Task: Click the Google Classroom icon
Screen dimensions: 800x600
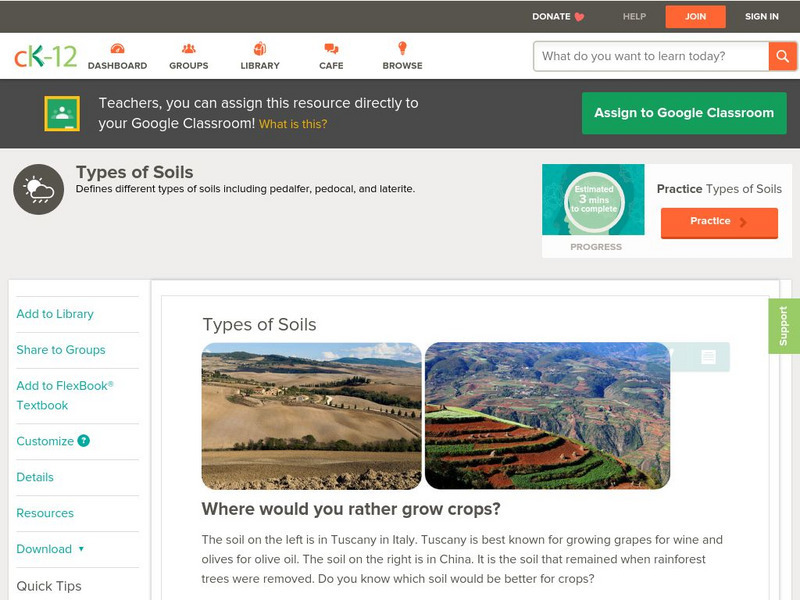Action: pos(62,114)
